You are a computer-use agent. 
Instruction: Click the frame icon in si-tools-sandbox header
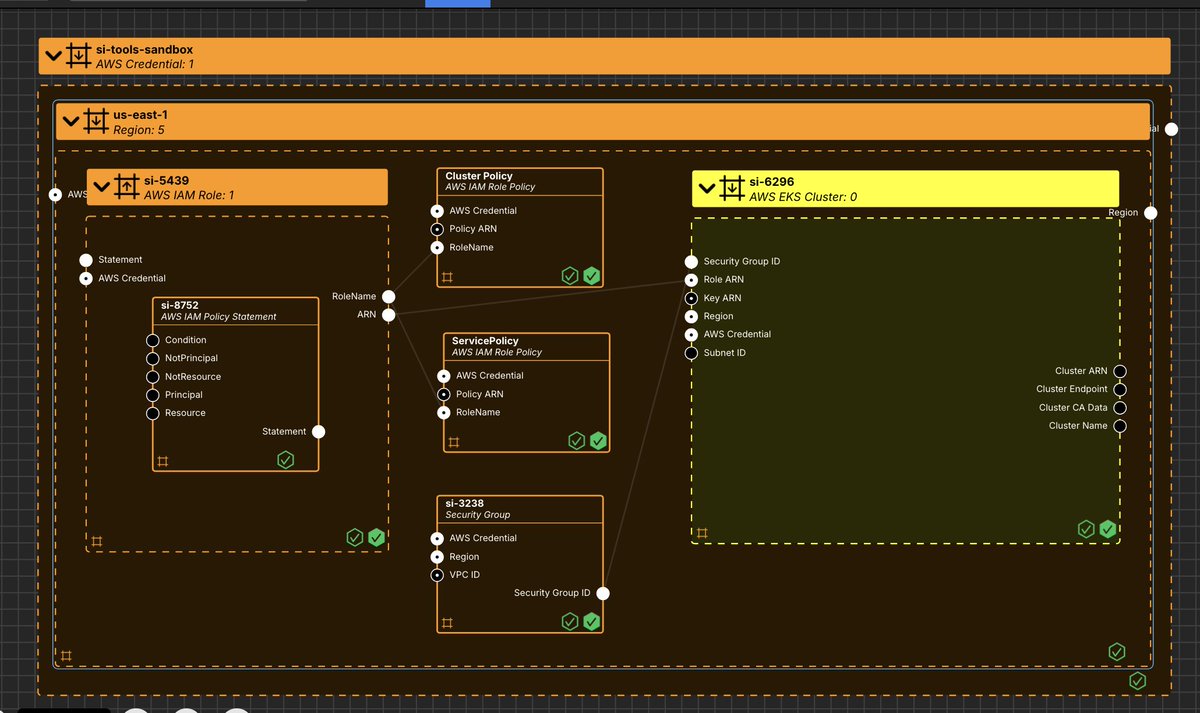(79, 56)
